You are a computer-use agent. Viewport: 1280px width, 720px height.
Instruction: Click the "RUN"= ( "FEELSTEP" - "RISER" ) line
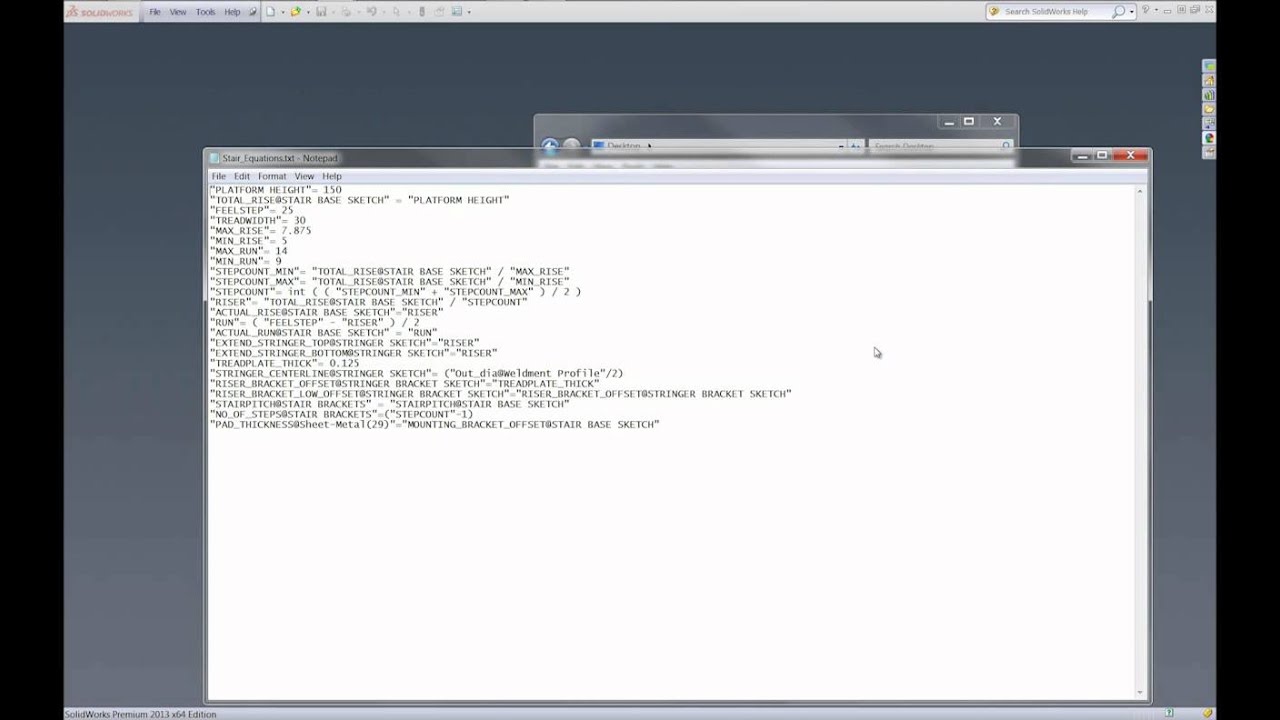pos(314,322)
